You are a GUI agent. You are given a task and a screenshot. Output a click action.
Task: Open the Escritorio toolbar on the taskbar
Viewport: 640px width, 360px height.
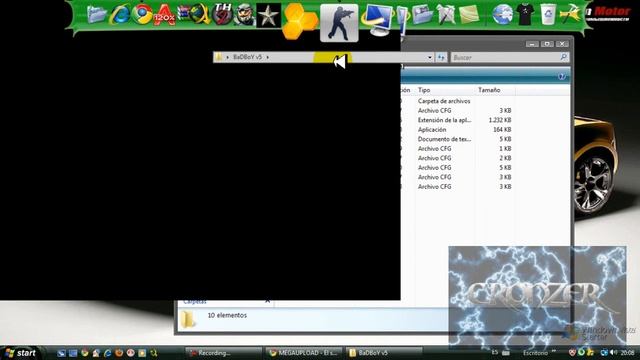[536, 353]
